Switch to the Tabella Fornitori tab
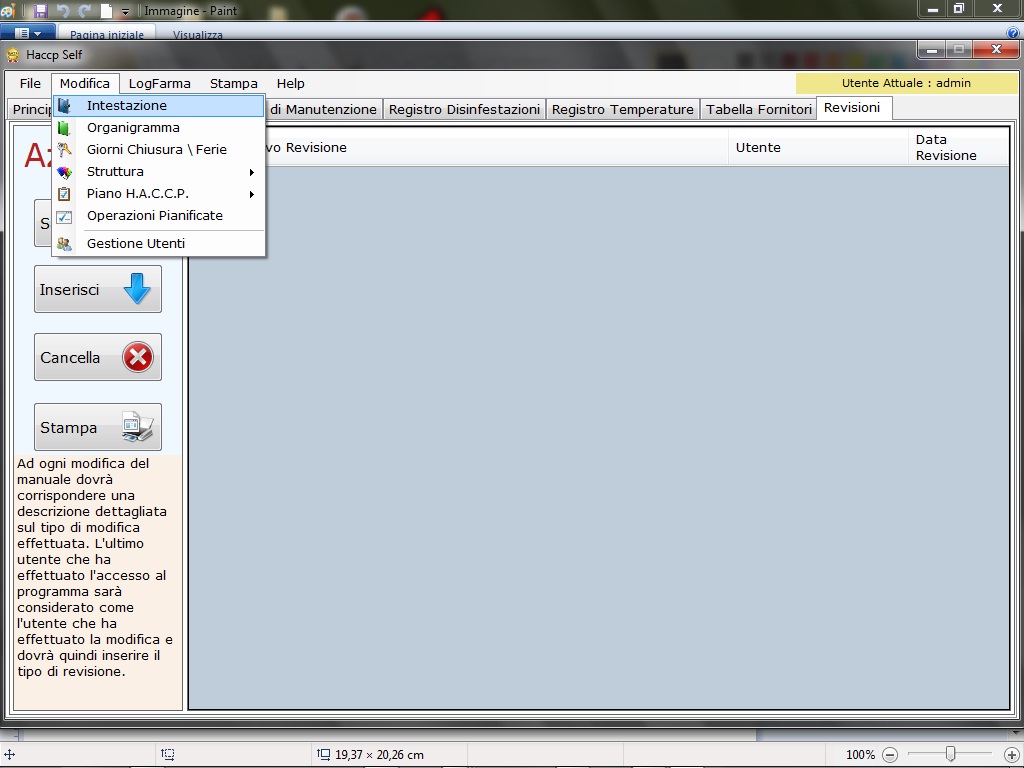 pos(758,110)
